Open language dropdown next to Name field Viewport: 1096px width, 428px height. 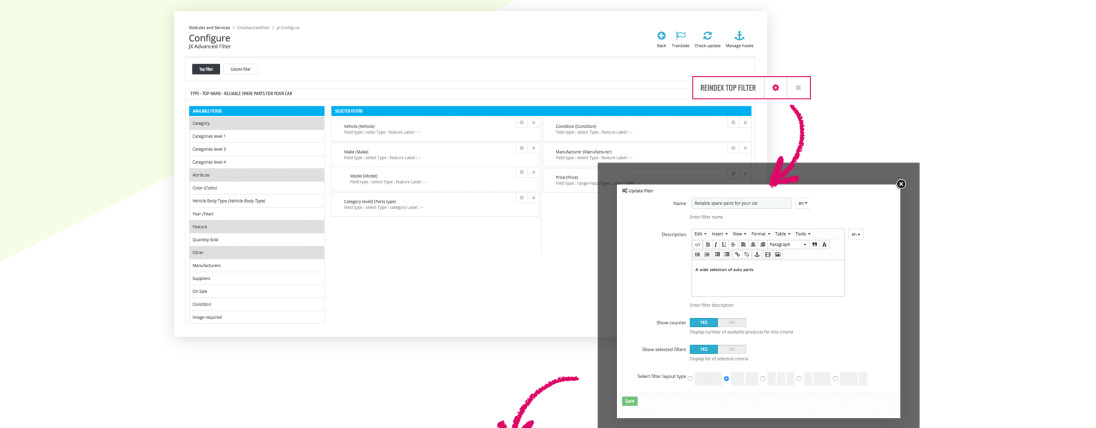click(802, 203)
